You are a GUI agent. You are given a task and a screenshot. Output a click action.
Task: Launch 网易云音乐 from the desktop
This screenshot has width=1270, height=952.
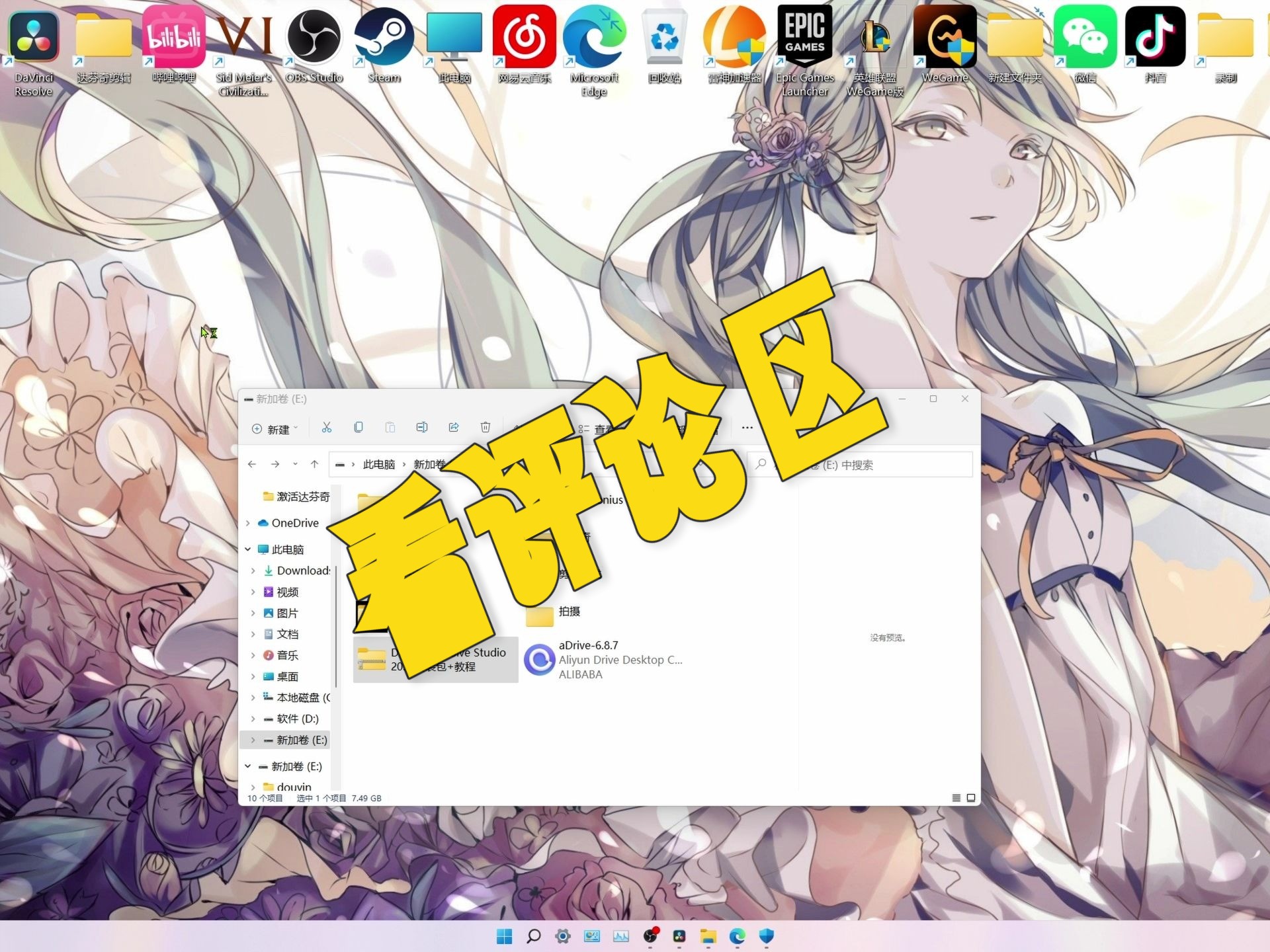[525, 46]
